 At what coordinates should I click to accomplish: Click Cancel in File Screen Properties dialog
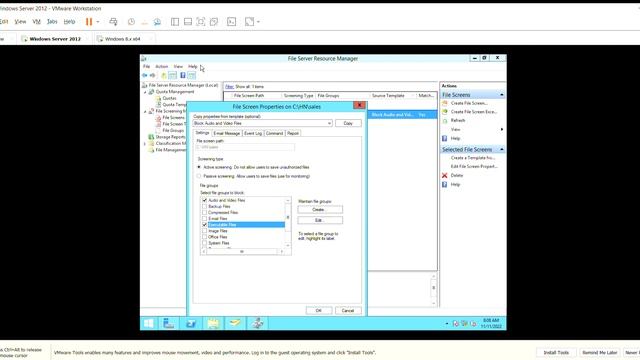pos(348,311)
